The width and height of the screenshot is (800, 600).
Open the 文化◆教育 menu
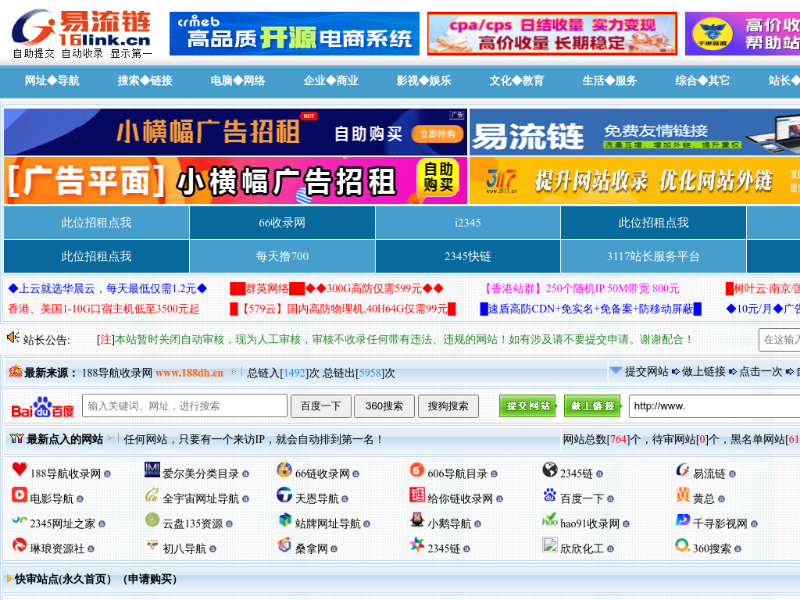516,81
